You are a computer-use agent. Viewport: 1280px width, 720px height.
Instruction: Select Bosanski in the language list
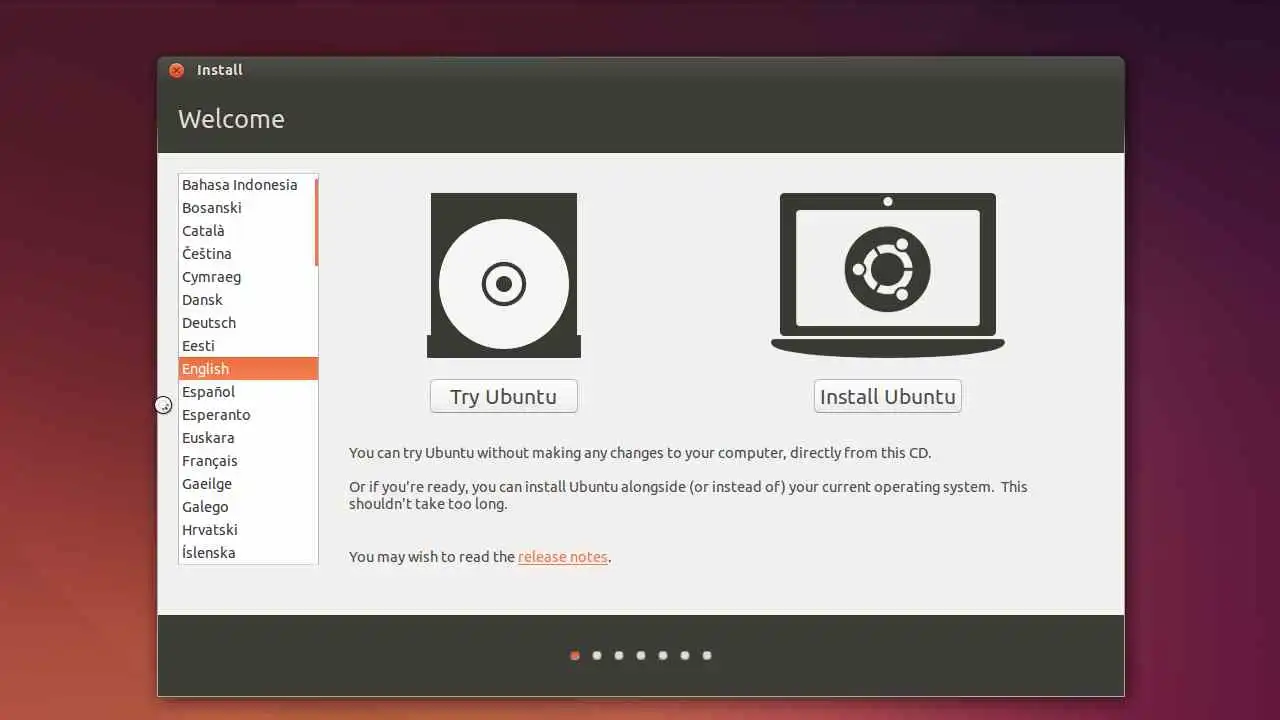tap(247, 208)
